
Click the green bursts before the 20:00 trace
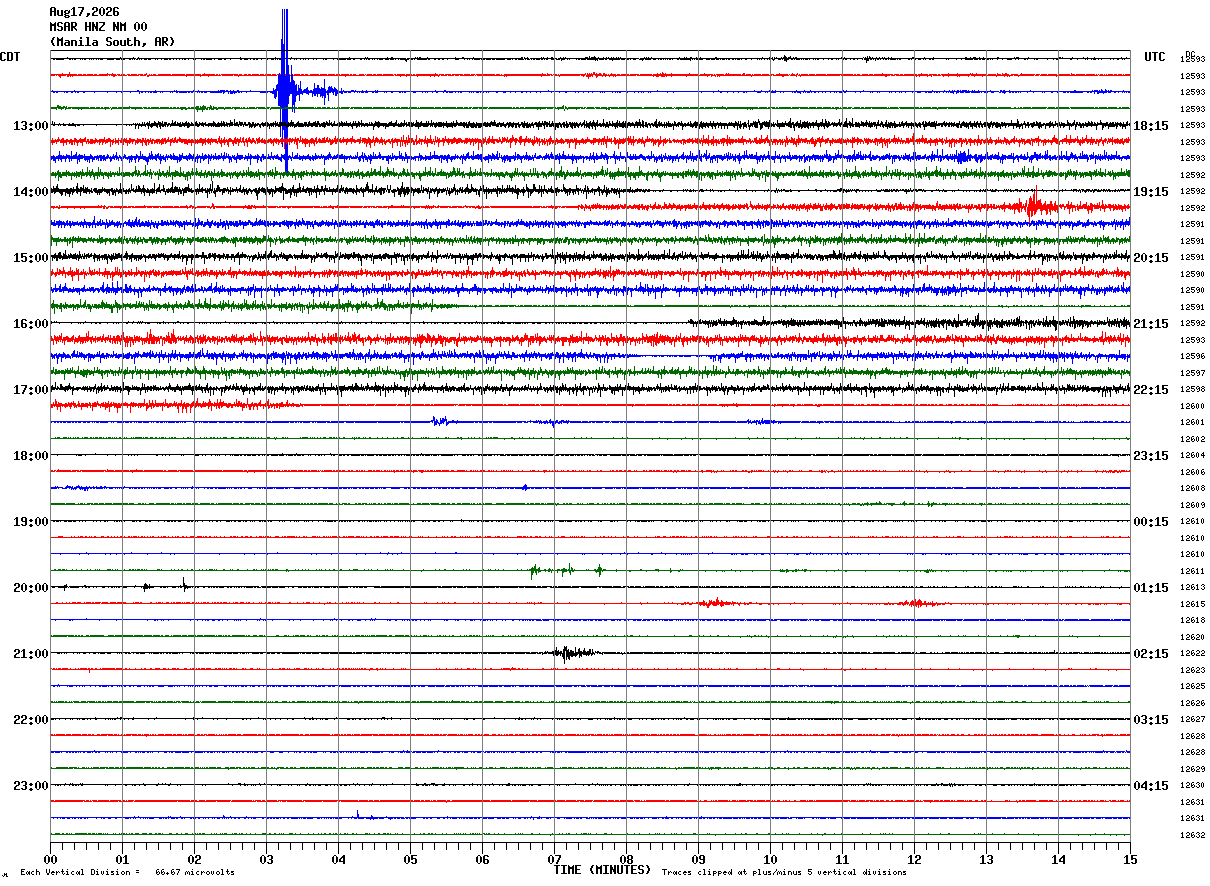[x=567, y=570]
